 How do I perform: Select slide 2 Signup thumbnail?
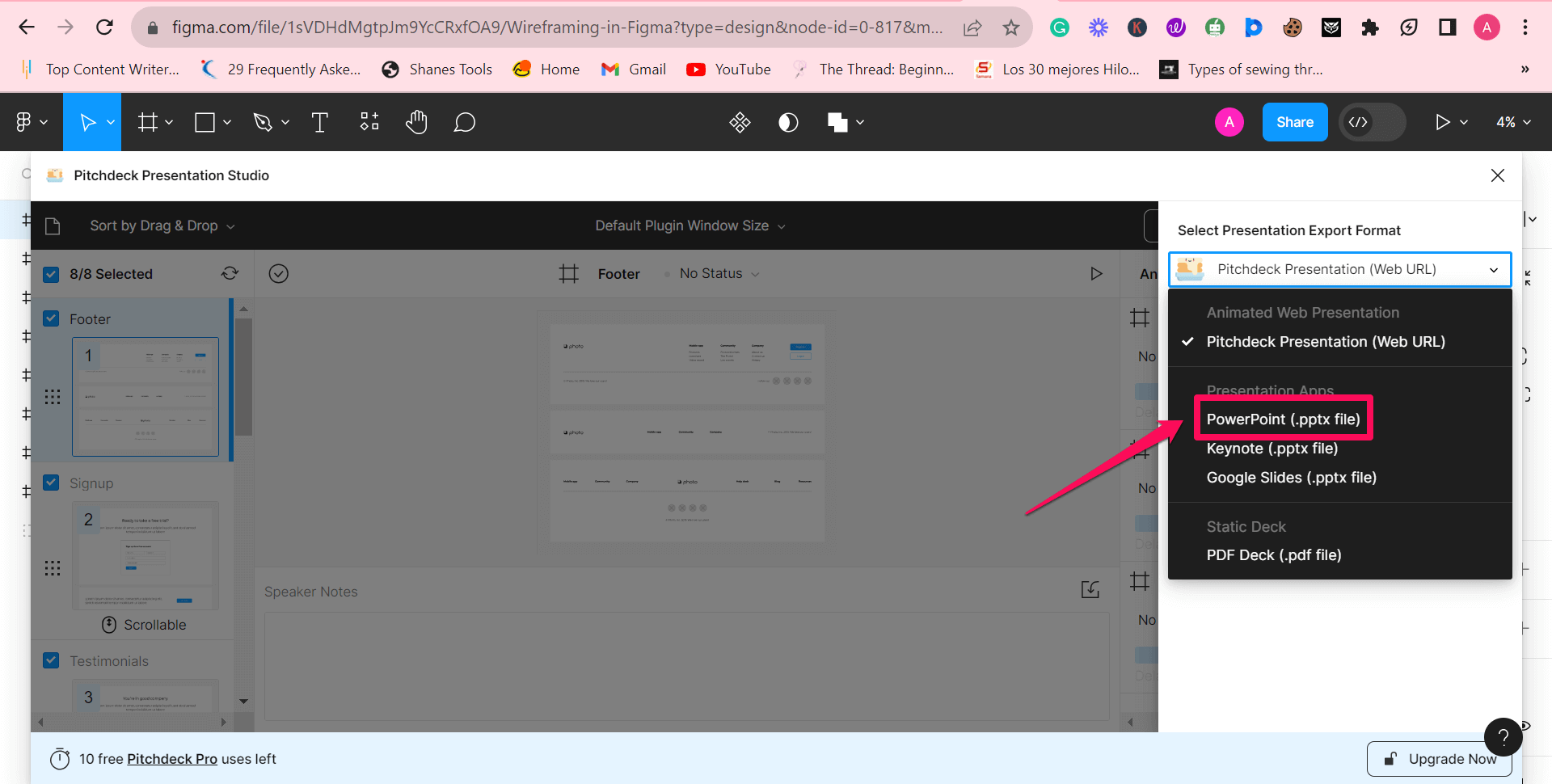145,555
